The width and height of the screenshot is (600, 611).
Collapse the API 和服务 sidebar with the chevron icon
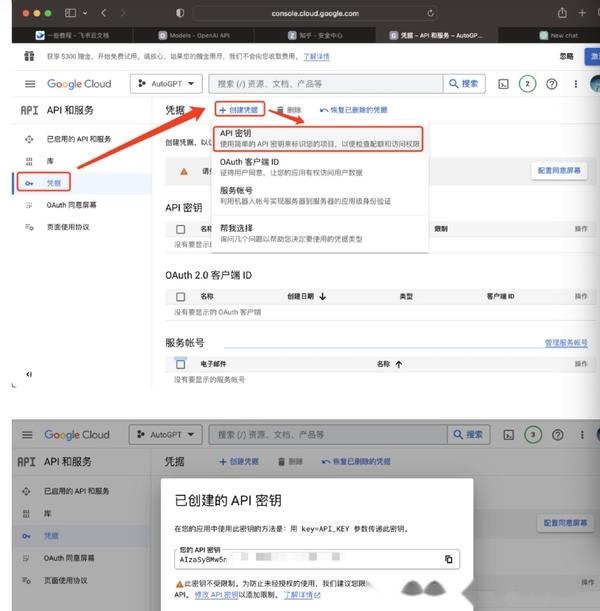(x=29, y=374)
